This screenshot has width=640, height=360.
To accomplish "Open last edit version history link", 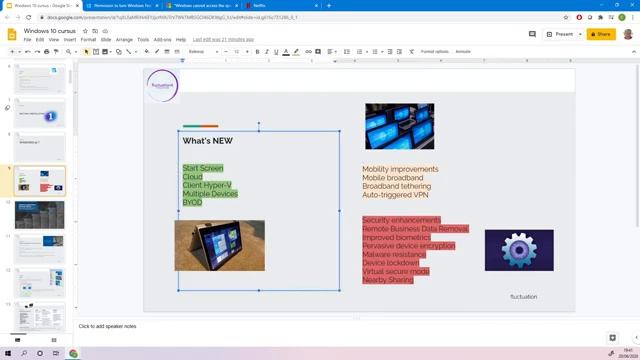I will (223, 40).
